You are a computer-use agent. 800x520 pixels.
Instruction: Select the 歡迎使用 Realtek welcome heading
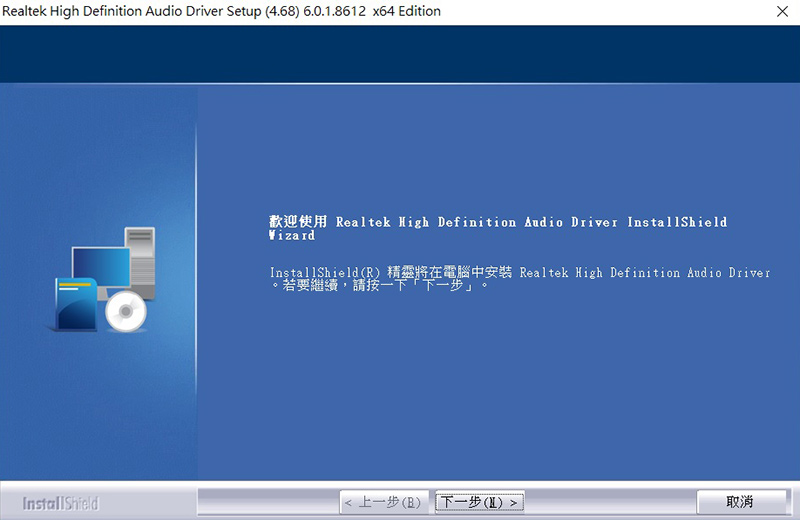[x=497, y=228]
